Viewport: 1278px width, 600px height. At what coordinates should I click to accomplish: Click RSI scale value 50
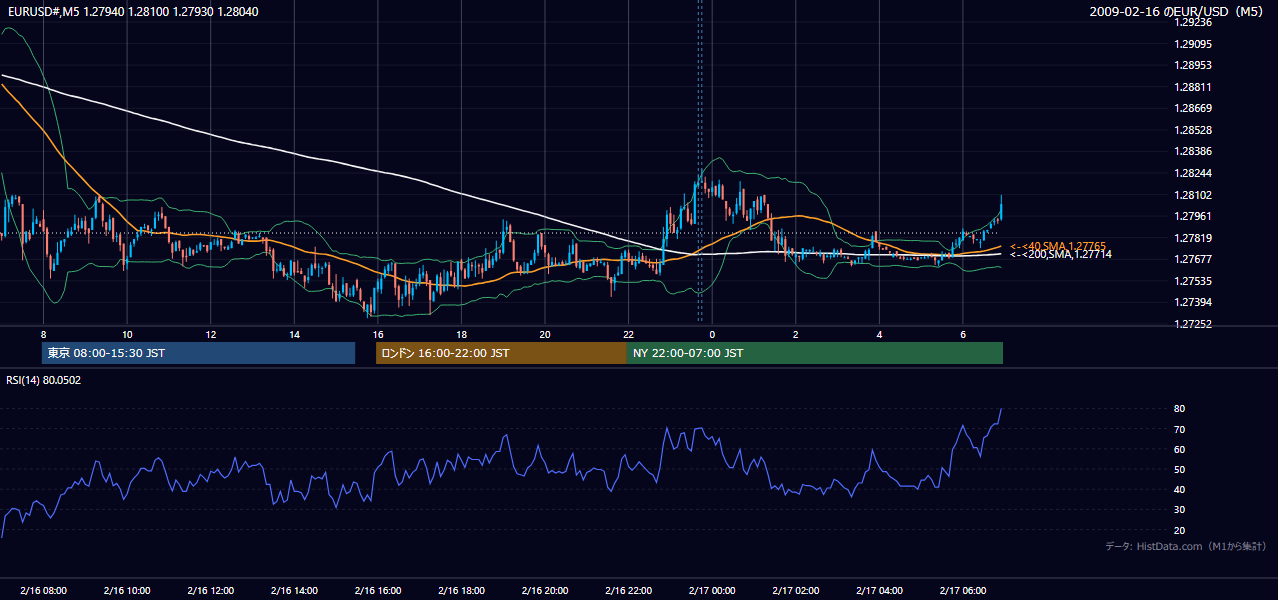coord(1180,469)
